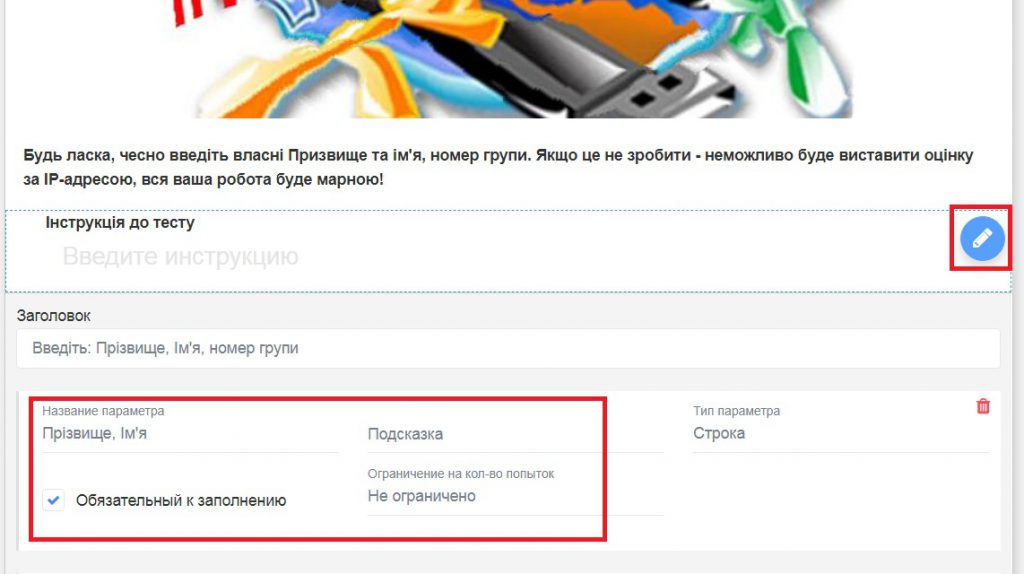The height and width of the screenshot is (574, 1024).
Task: Open the 'Не ограничено' attempts limit selector
Action: (x=515, y=496)
